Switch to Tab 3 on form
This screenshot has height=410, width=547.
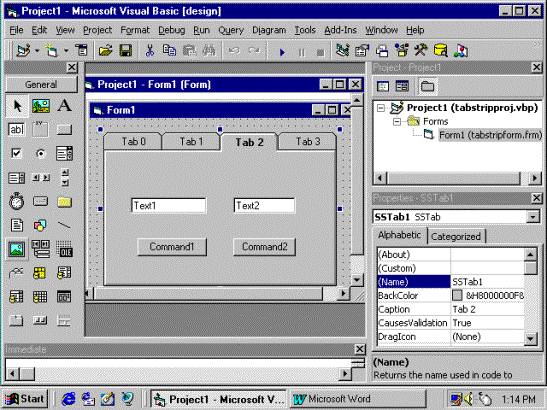click(x=308, y=142)
